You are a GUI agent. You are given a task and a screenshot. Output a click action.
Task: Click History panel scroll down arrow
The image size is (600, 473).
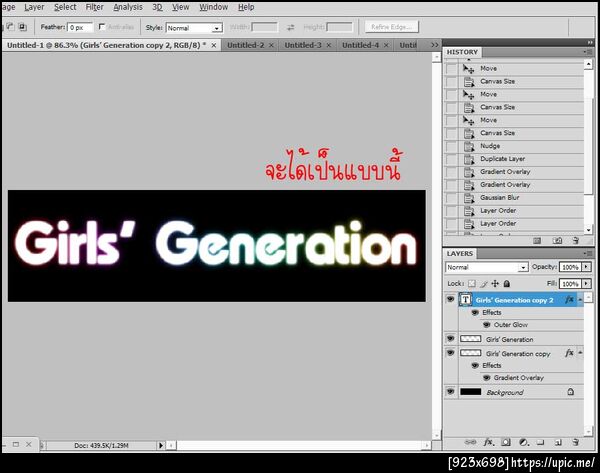coord(589,230)
